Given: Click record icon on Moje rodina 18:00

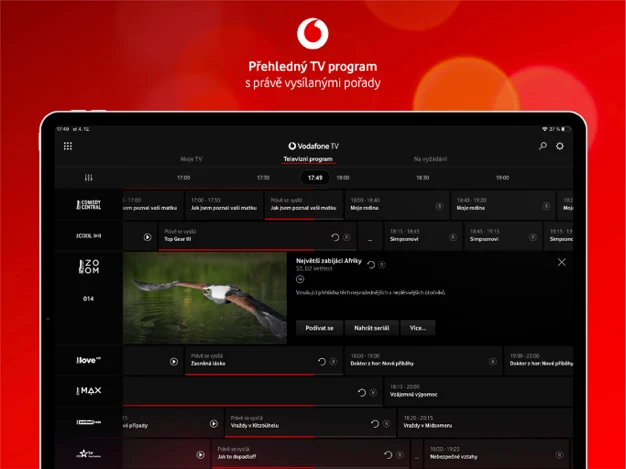Looking at the screenshot, I should [439, 205].
